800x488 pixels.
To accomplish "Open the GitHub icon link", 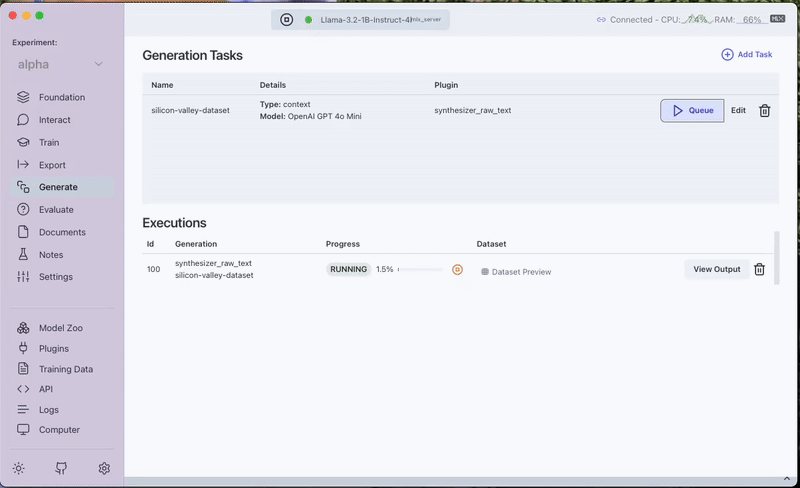I will pyautogui.click(x=61, y=468).
